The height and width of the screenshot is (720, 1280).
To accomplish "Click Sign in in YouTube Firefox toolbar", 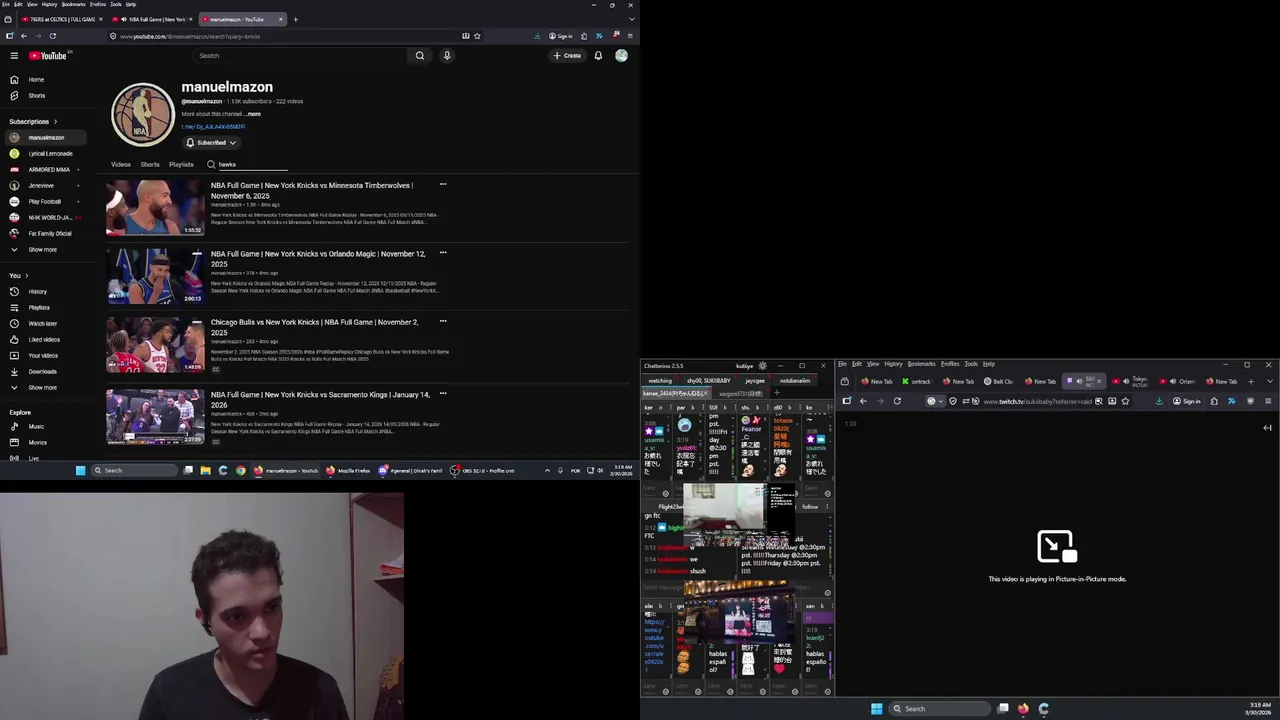I will click(x=561, y=36).
